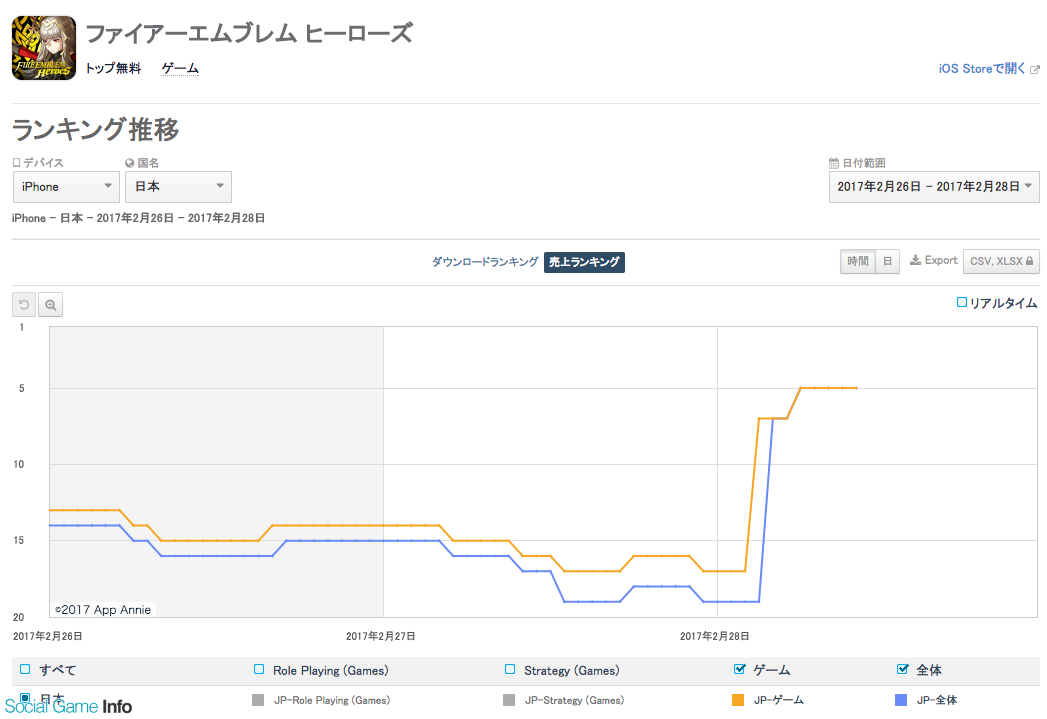Open the トップ無料 link

pos(114,69)
